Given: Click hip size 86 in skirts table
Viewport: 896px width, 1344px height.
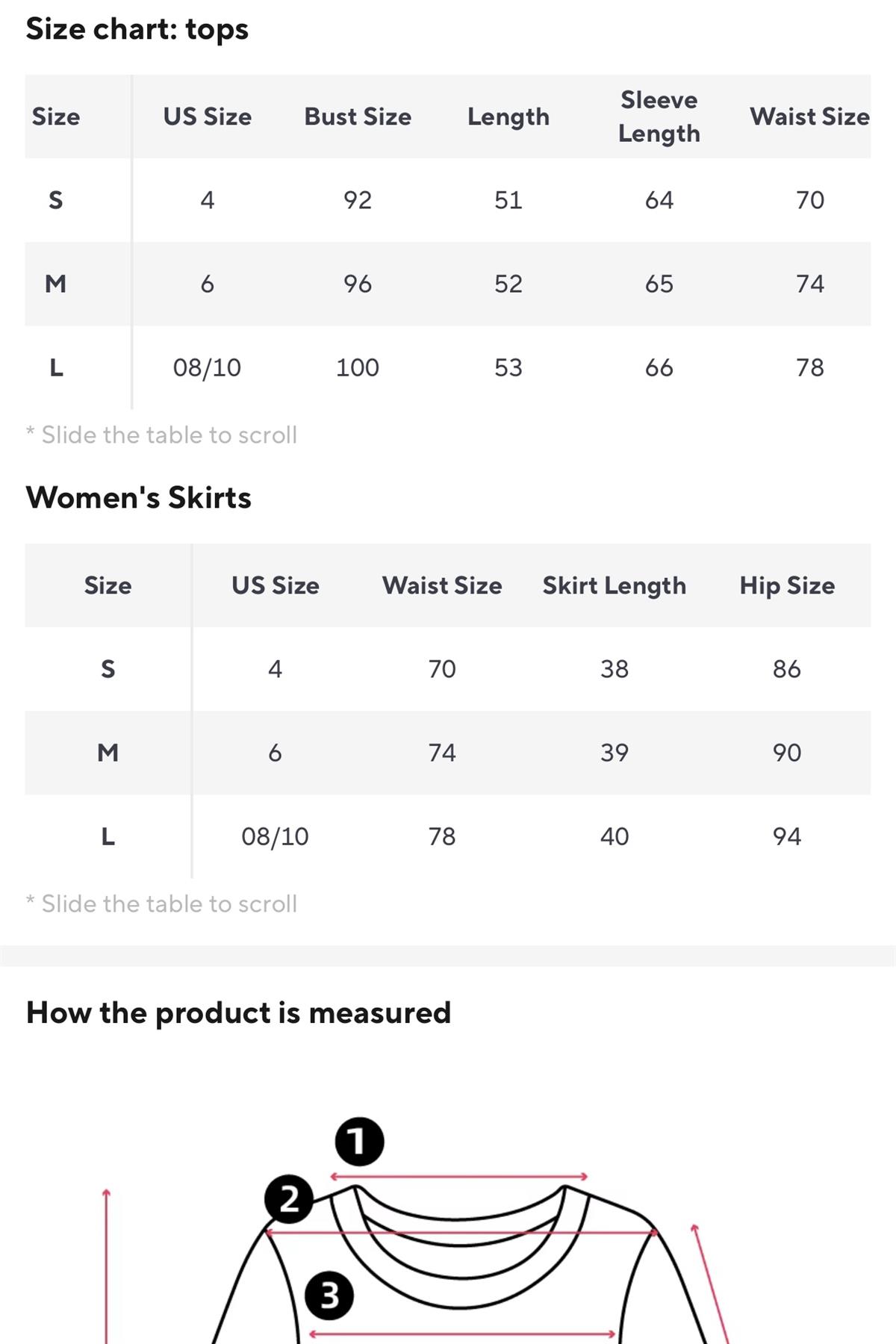Looking at the screenshot, I should [787, 669].
